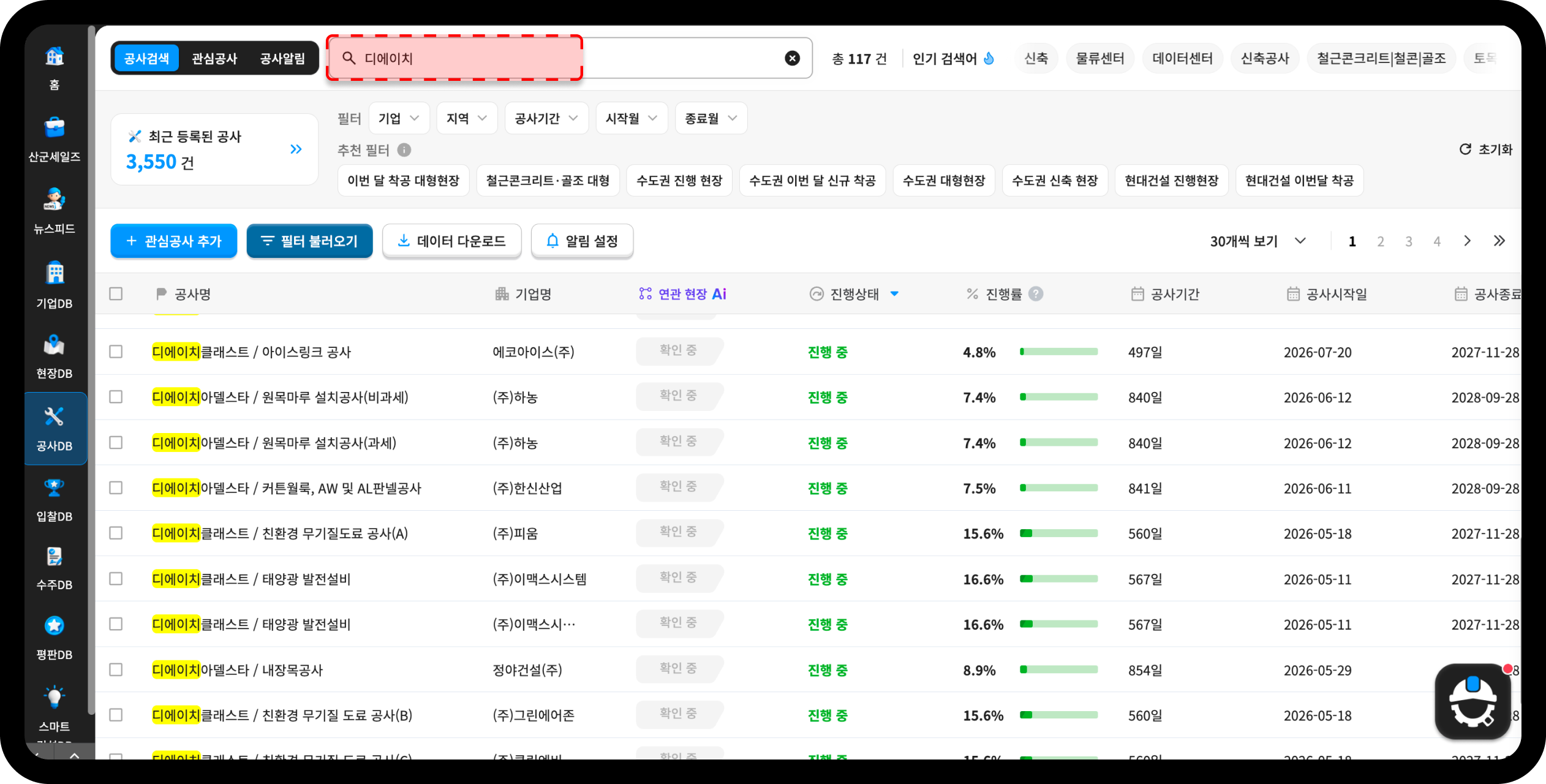The image size is (1546, 784).
Task: Jump to last page double arrow
Action: (x=1499, y=241)
